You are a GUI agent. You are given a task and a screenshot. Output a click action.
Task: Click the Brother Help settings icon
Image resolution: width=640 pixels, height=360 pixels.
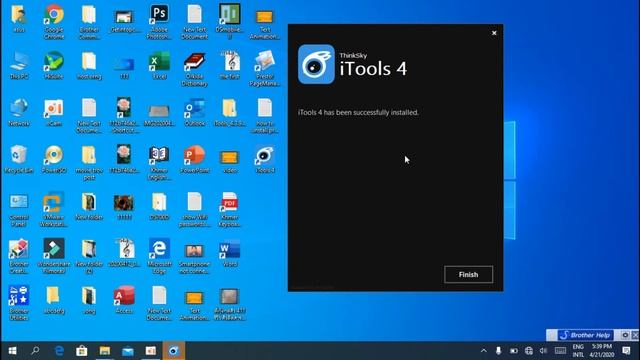pos(625,335)
